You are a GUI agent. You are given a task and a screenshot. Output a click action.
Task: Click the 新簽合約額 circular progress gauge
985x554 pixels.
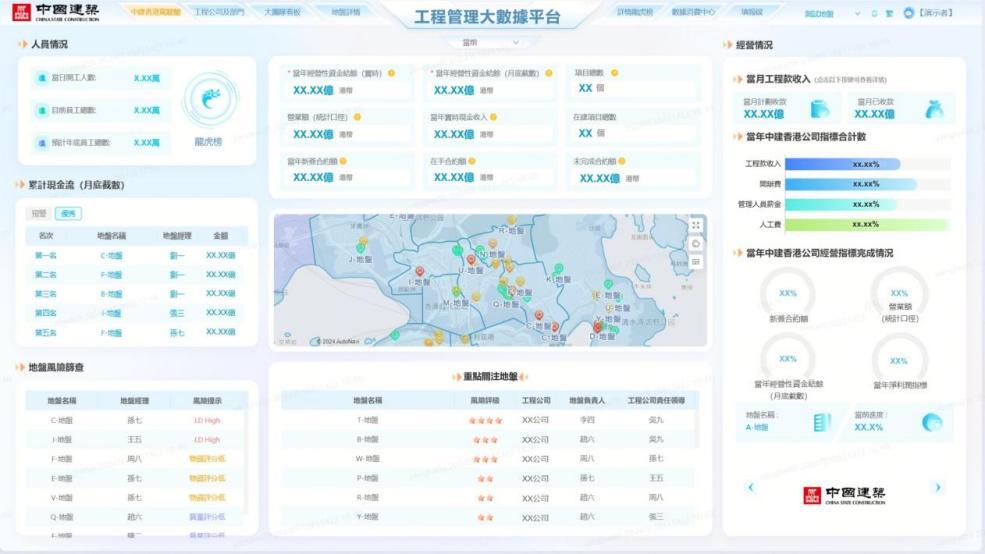click(x=787, y=294)
